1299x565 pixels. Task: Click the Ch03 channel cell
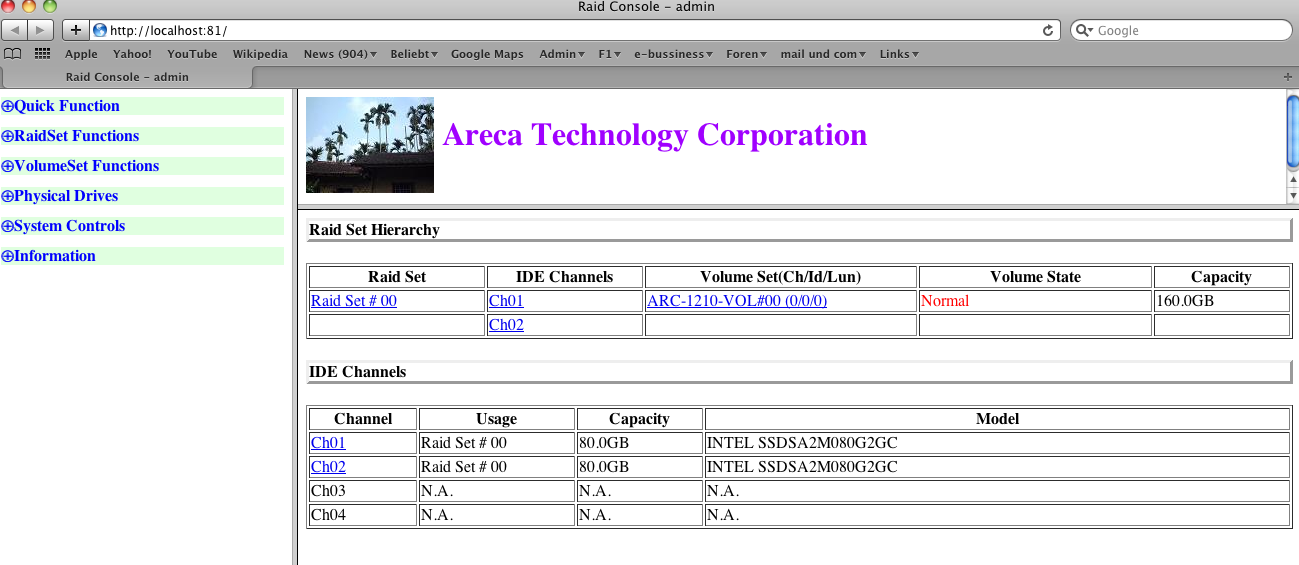coord(363,491)
